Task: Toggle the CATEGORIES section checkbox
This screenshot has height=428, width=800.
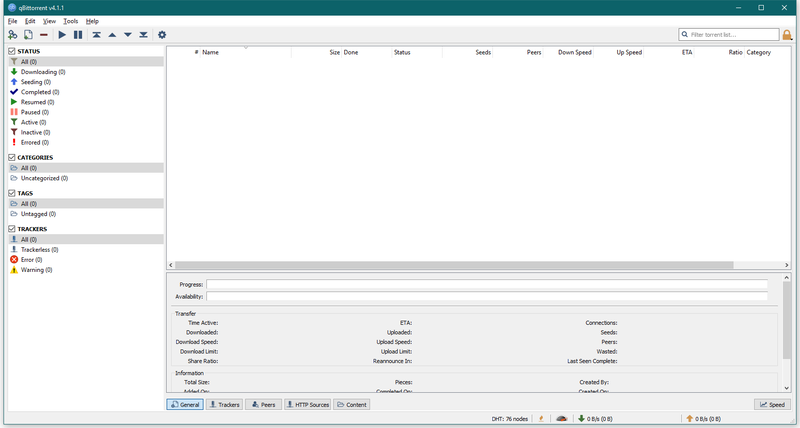Action: click(x=12, y=157)
